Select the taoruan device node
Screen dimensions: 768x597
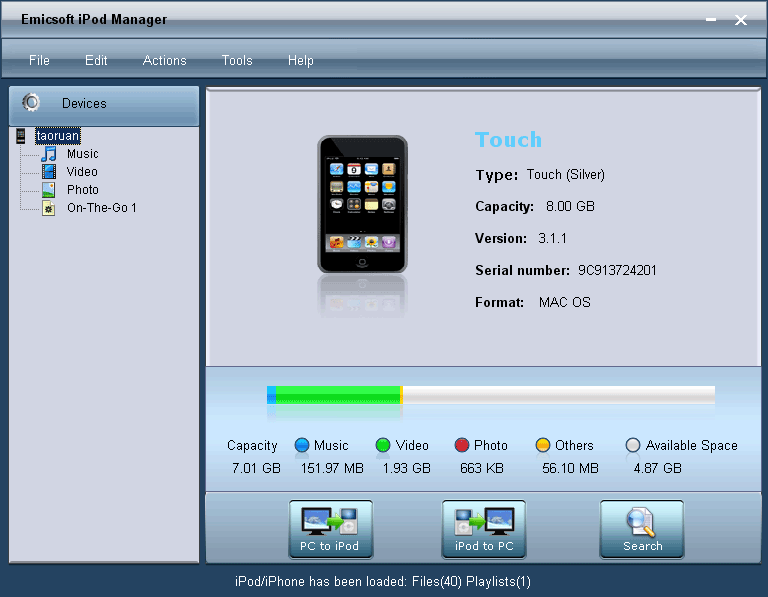58,136
